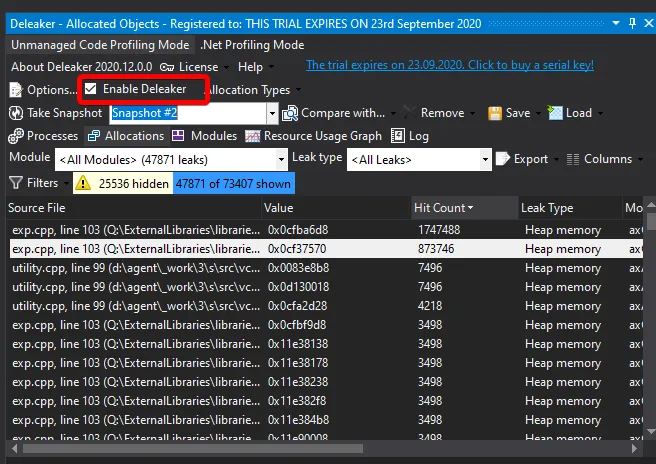Open the Allocations view tab

(126, 136)
